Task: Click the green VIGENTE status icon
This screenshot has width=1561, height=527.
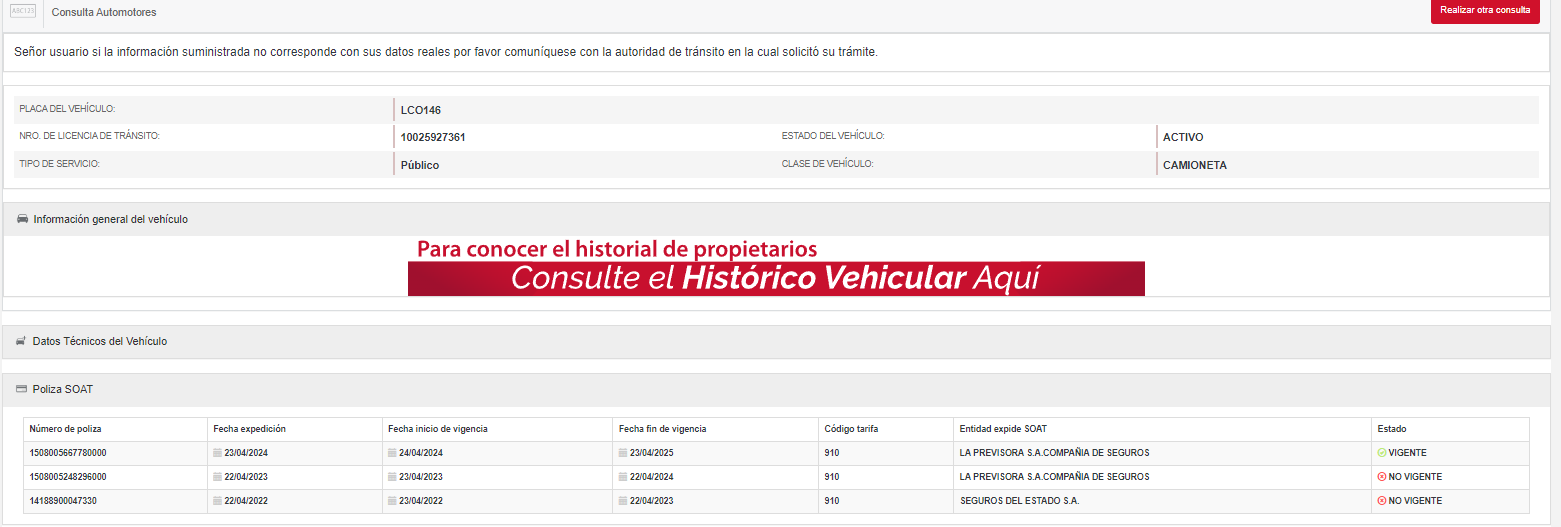Action: click(x=1381, y=453)
